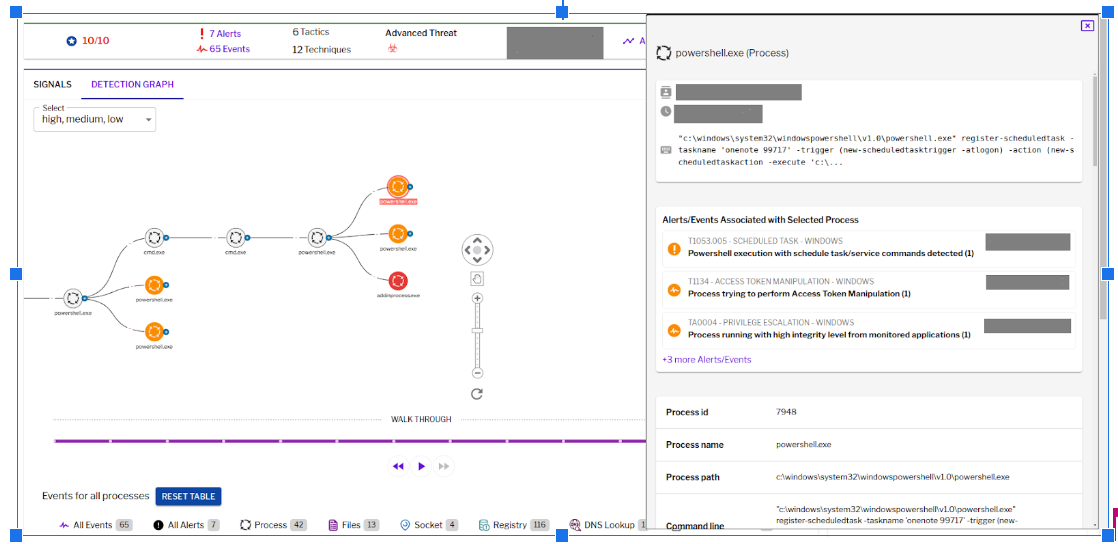Click the purple walk through timeline bar
Screen dimensions: 1118x544
[350, 441]
